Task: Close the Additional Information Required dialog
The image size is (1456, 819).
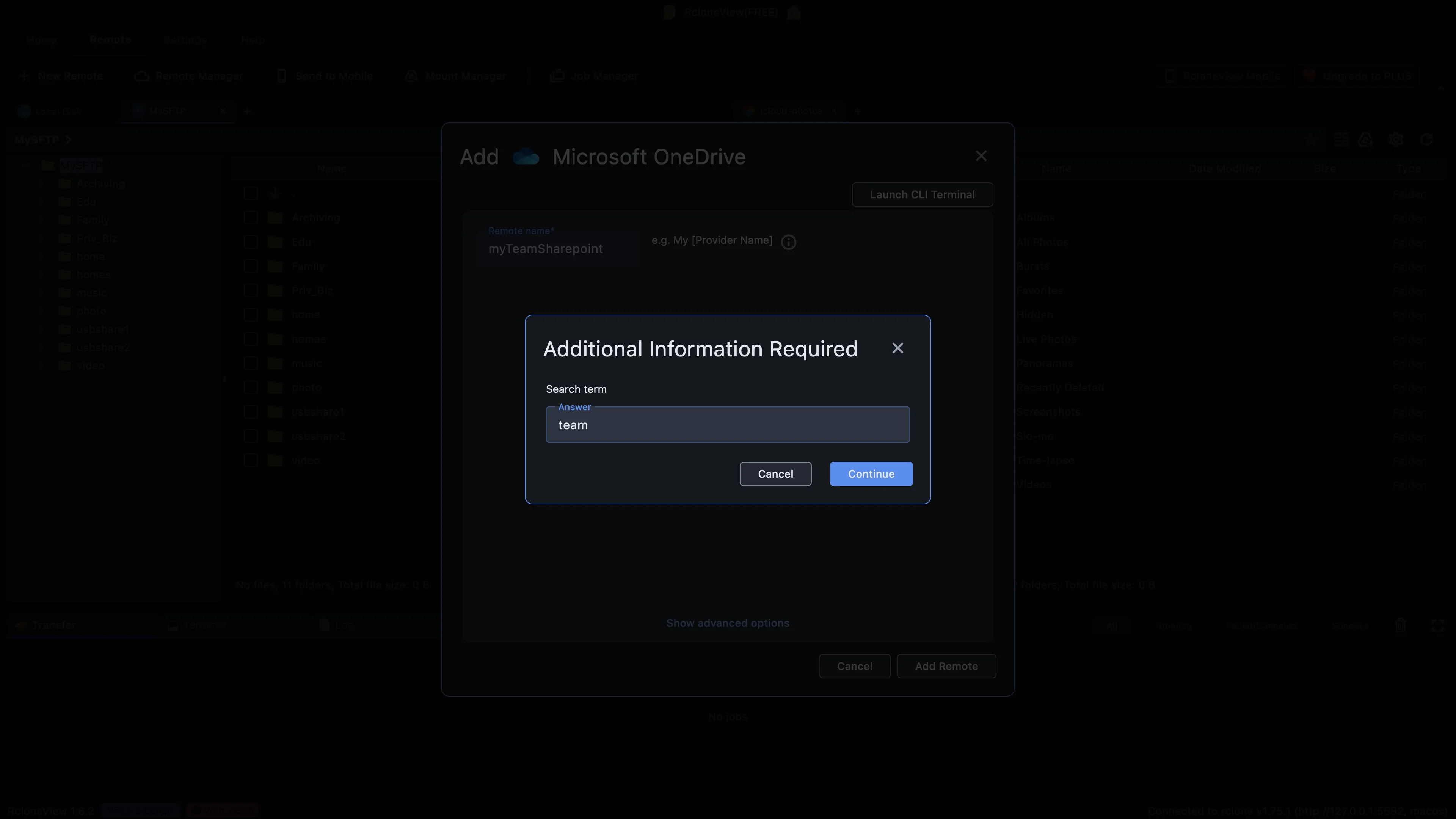Action: (897, 348)
